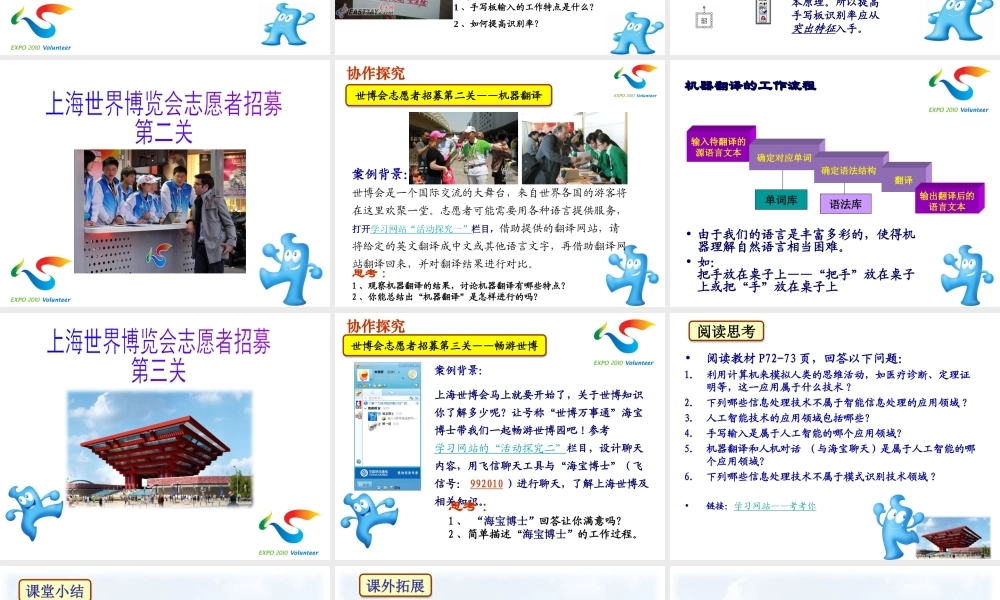Click the EXPO 2010 Volunteer logo on 第三关 slide
The image size is (1000, 600).
tap(289, 533)
